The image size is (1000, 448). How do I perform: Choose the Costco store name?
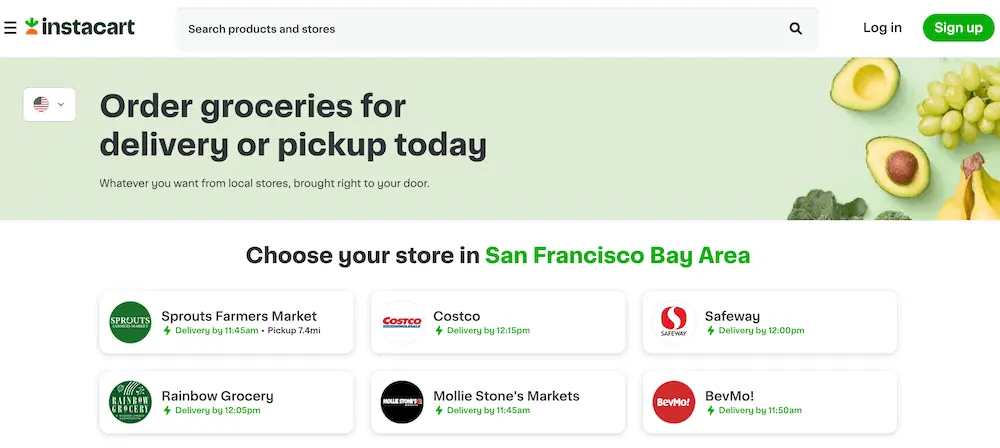coord(457,316)
